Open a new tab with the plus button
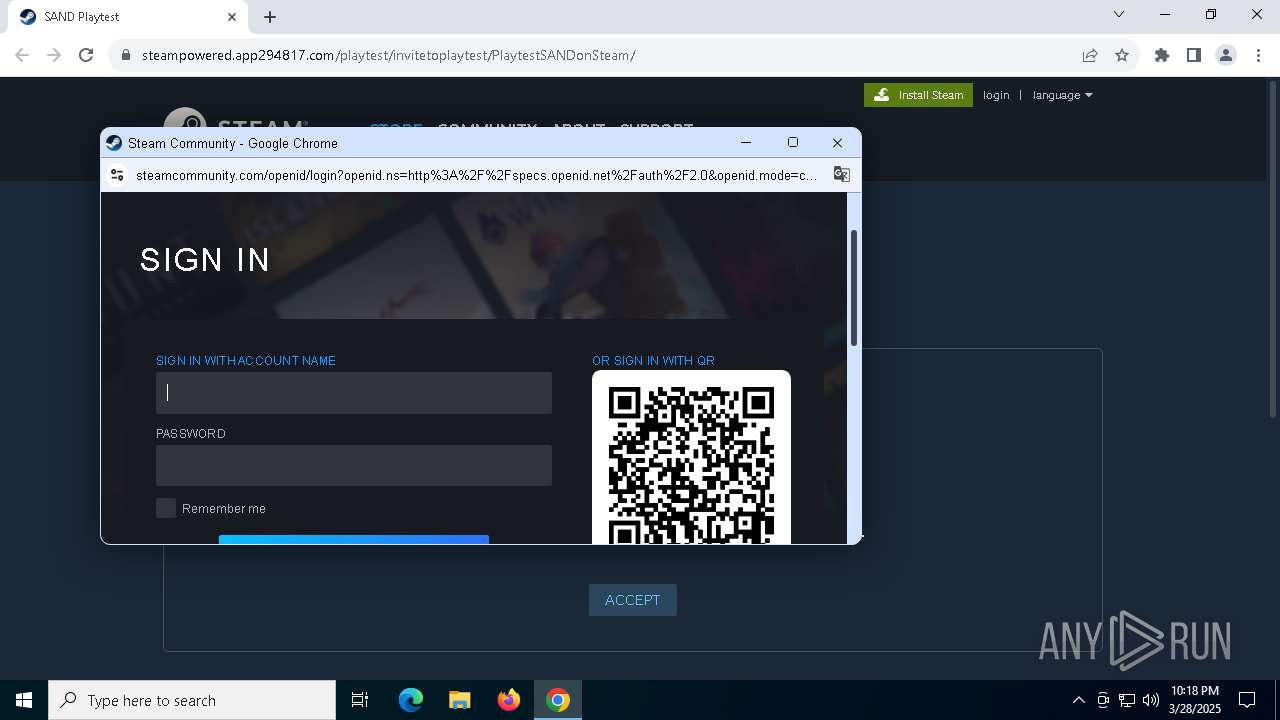 [x=270, y=17]
